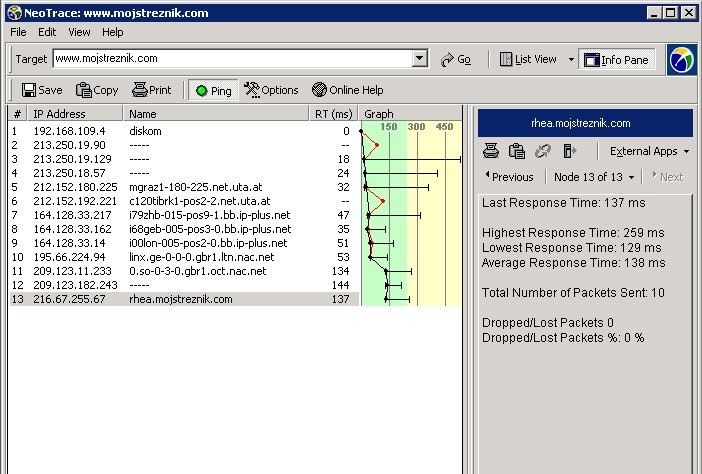The width and height of the screenshot is (702, 474).
Task: Click the # column header
Action: [x=17, y=114]
